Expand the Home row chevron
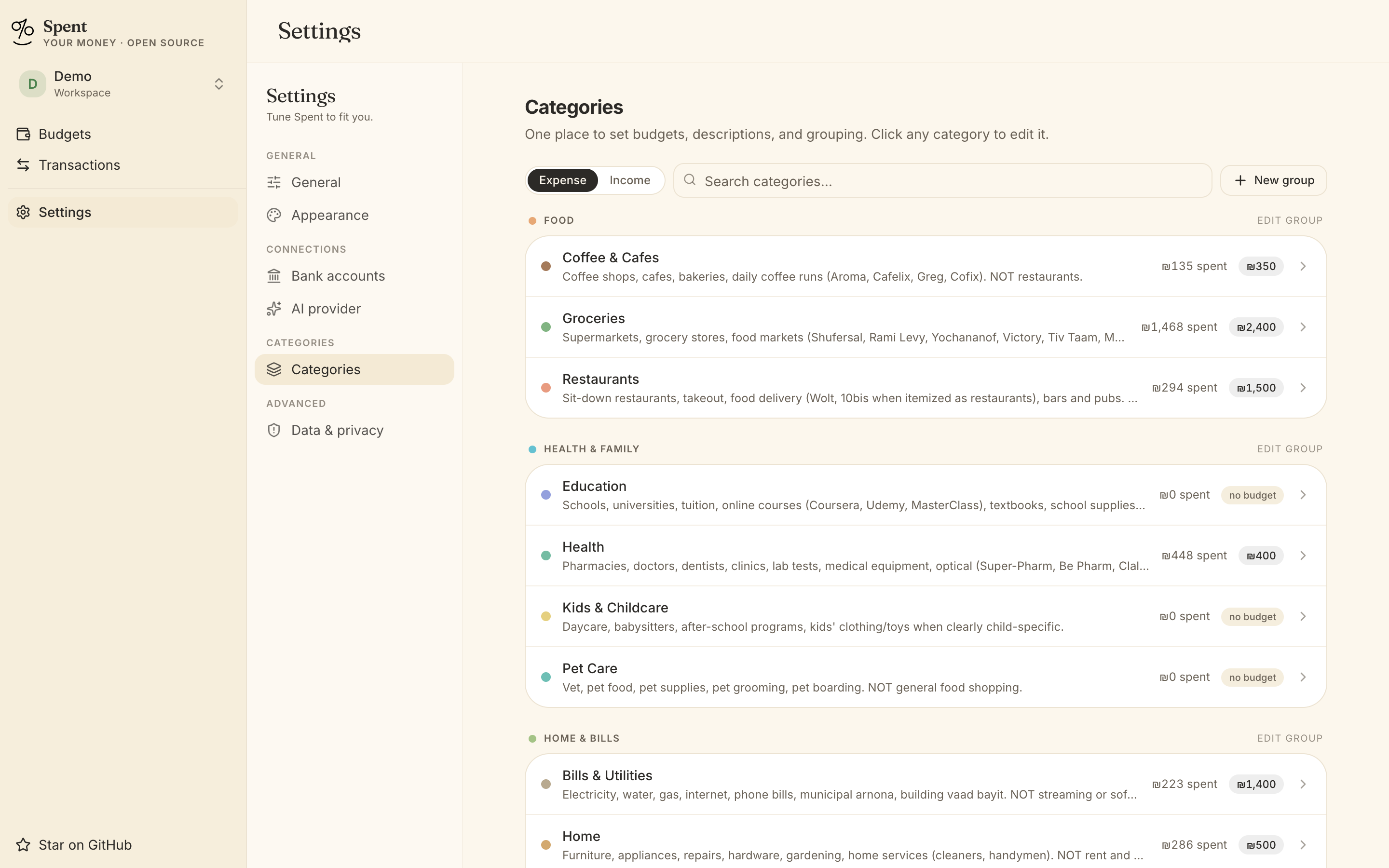 (x=1303, y=845)
